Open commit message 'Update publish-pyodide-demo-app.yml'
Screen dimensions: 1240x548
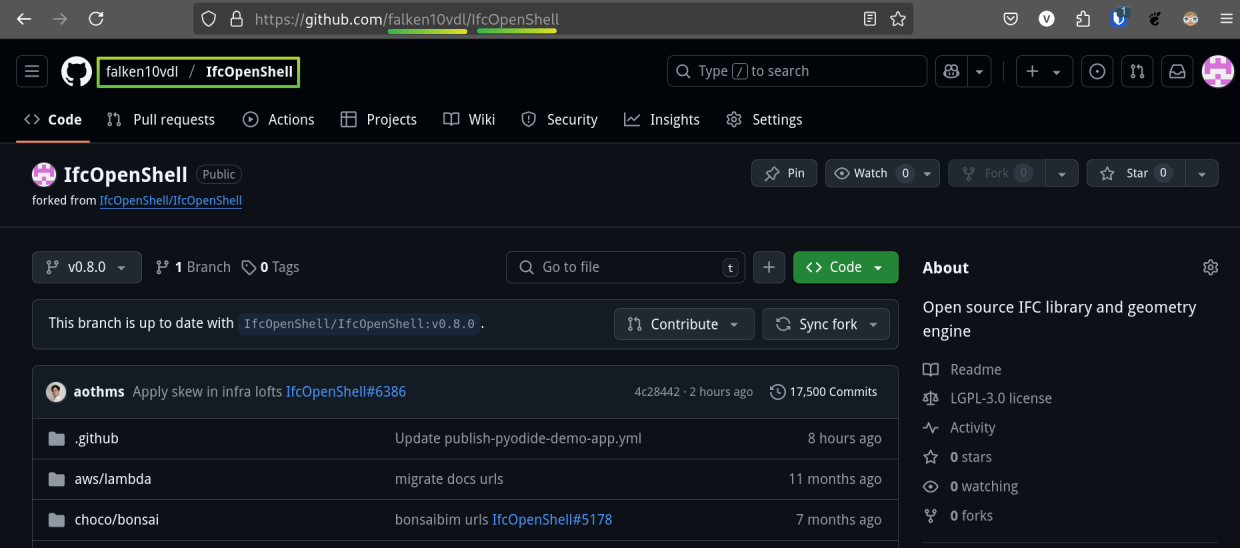[x=518, y=438]
